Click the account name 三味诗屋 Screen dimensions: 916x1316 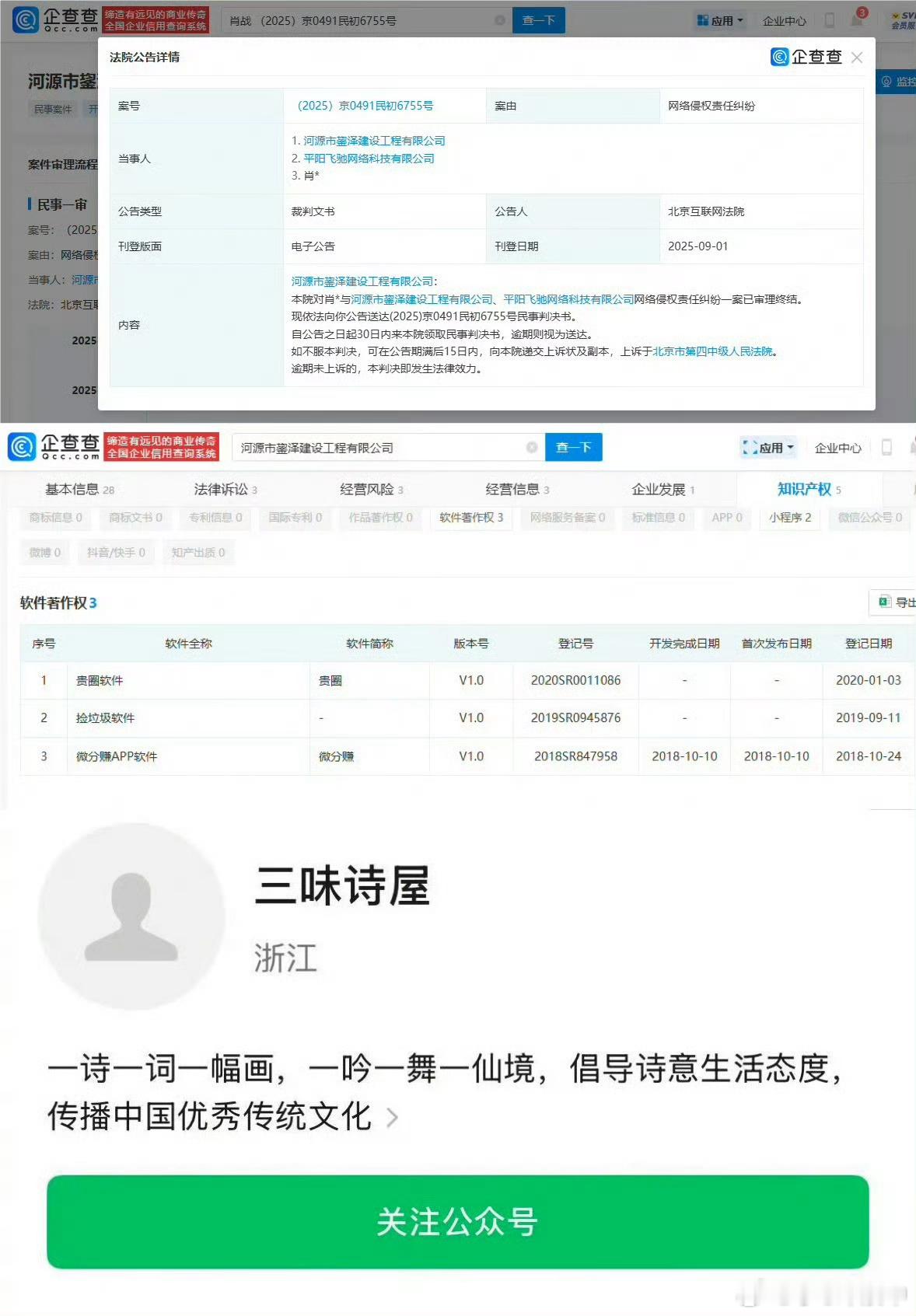(342, 885)
